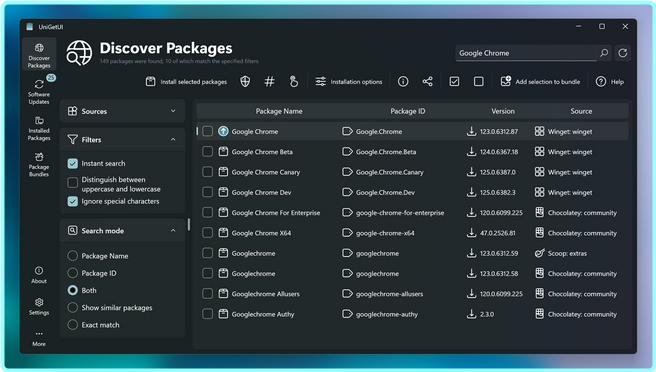Click package icon beside Google Chrome Beta
The image size is (656, 372).
223,151
